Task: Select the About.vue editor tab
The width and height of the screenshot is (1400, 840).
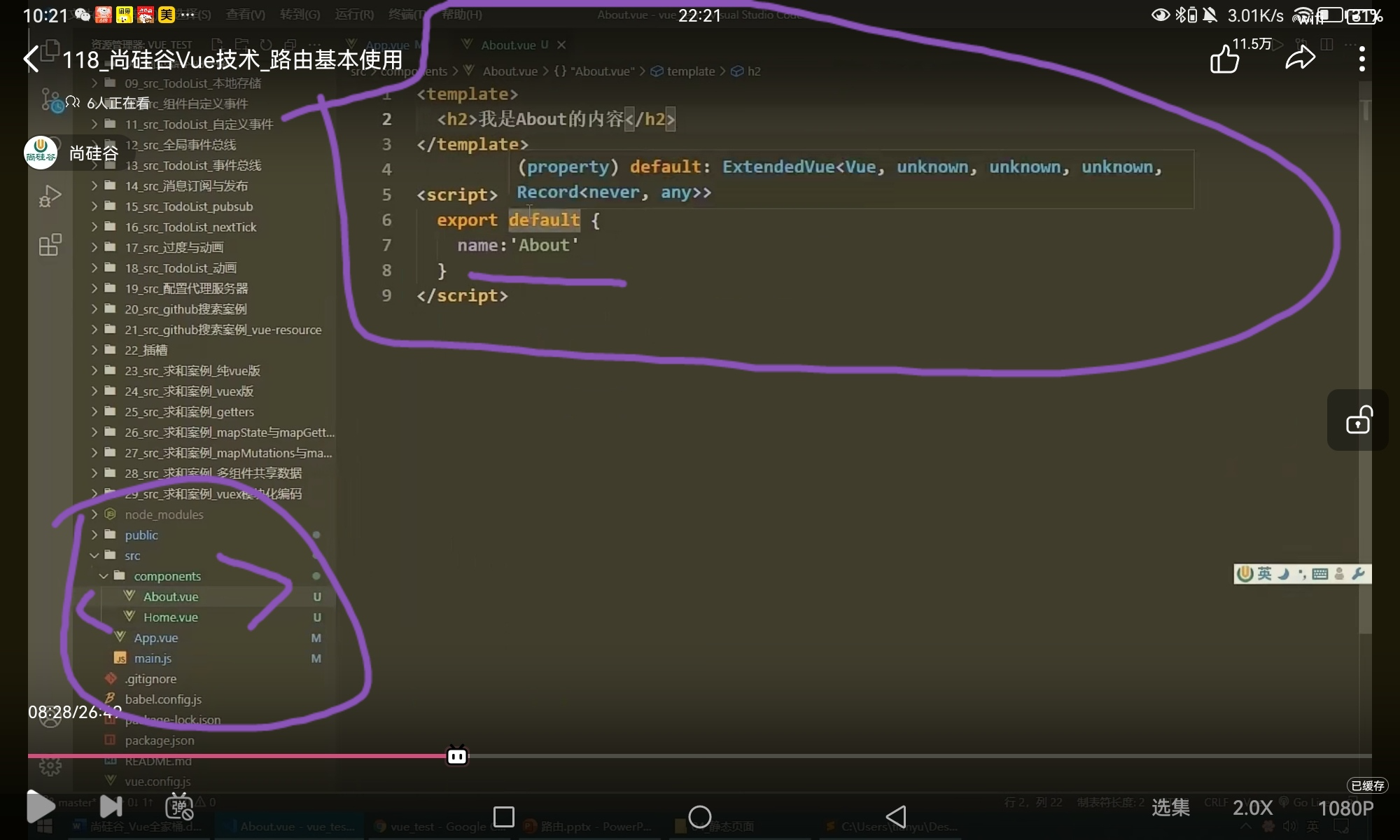Action: click(x=508, y=45)
